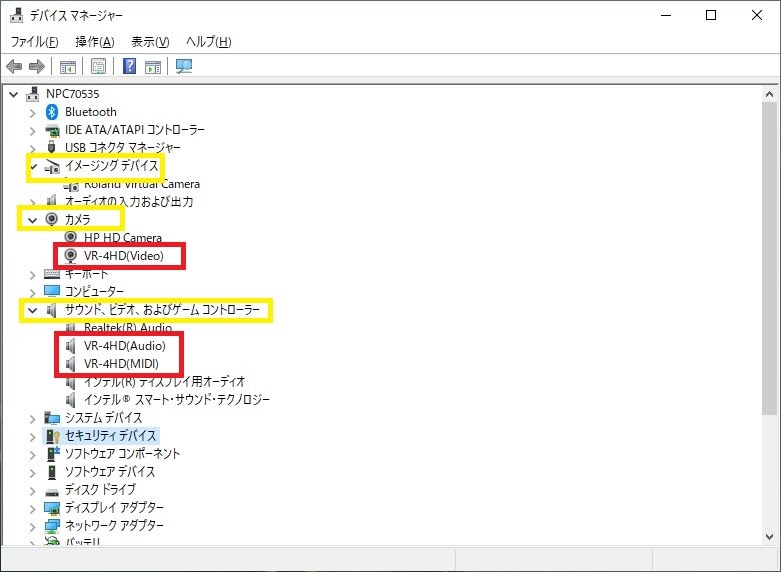The image size is (781, 572).
Task: Open the 表示(V) menu
Action: point(150,42)
